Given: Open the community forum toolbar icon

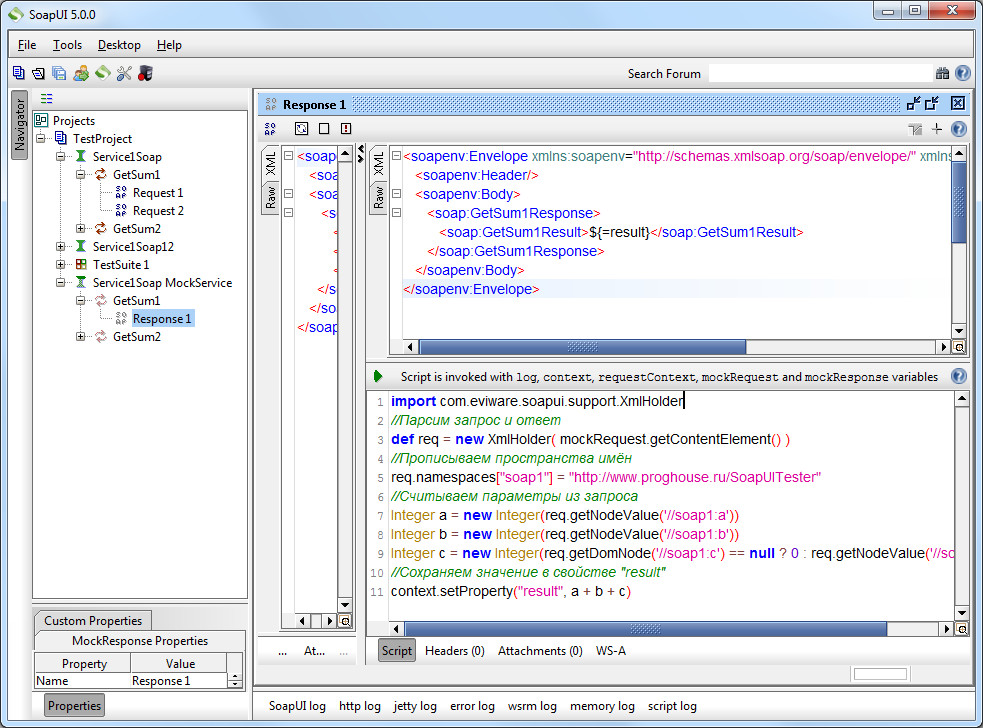Looking at the screenshot, I should 81,73.
